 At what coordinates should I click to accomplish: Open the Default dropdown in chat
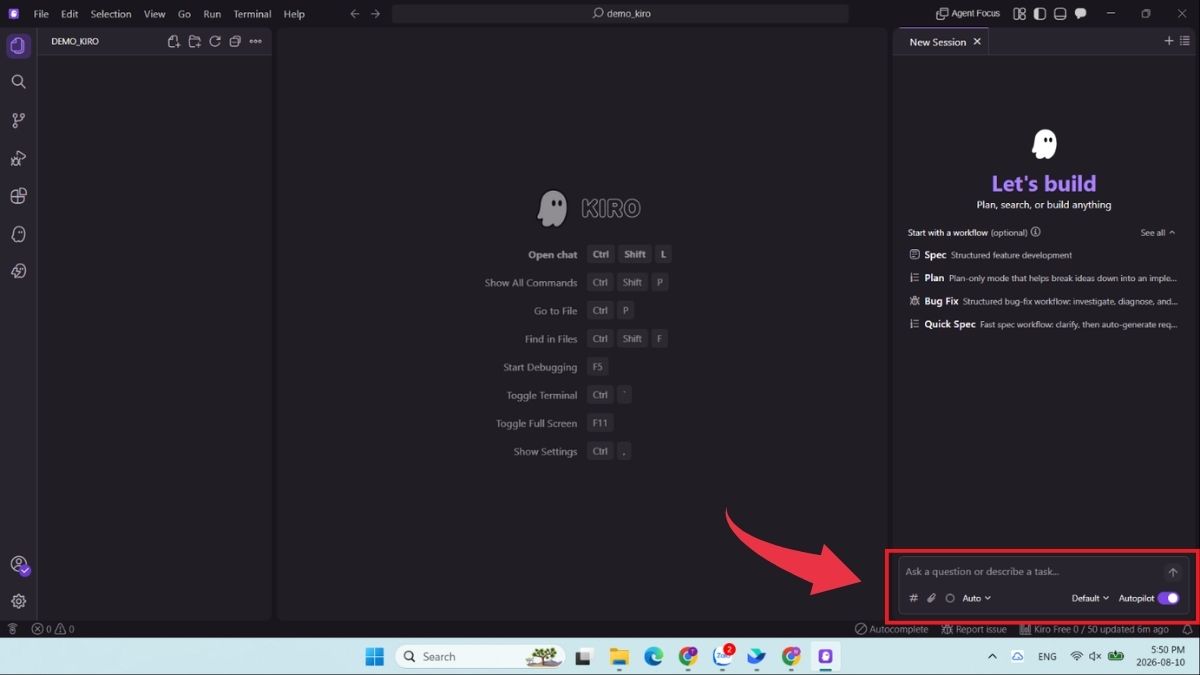pyautogui.click(x=1090, y=598)
